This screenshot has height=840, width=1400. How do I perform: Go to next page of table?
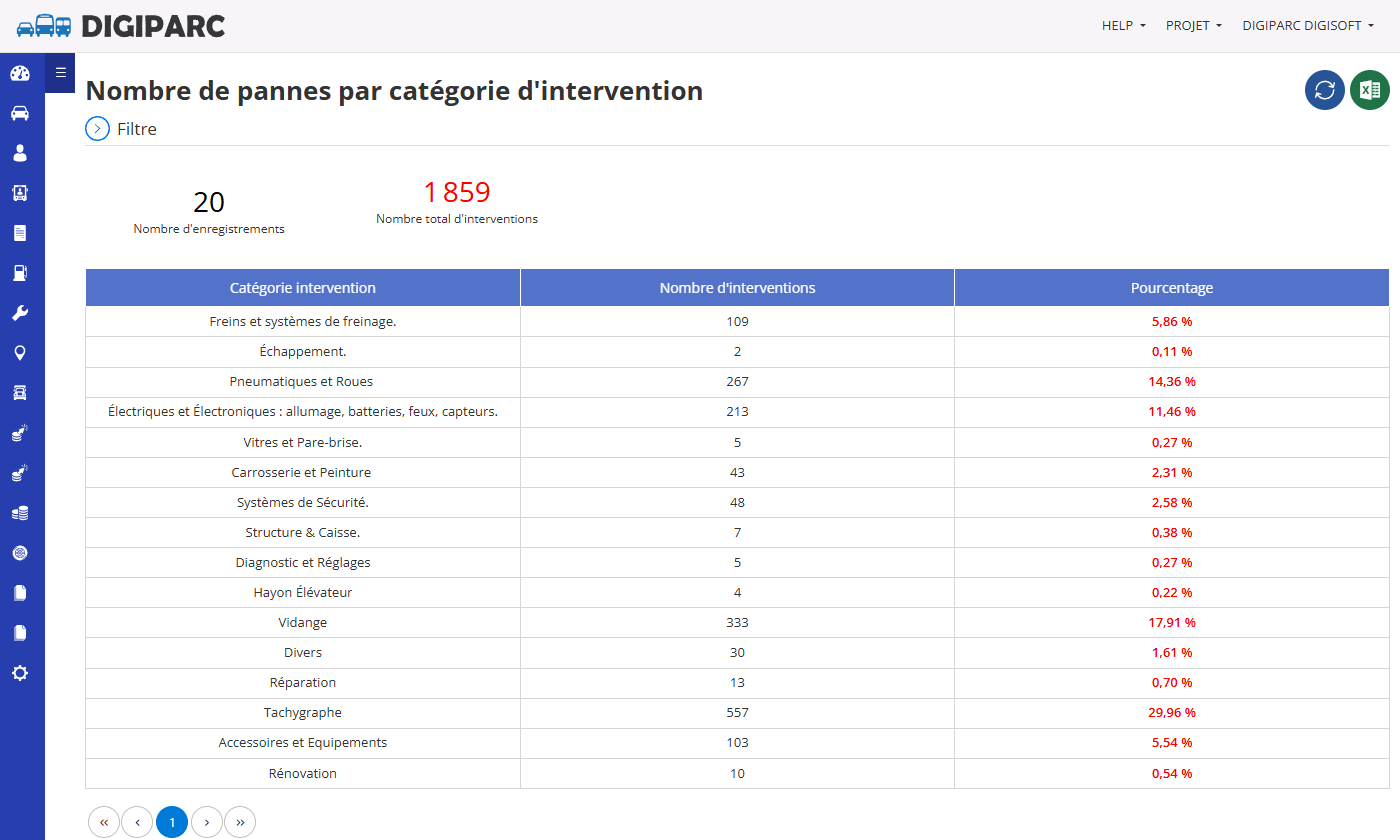click(x=206, y=822)
